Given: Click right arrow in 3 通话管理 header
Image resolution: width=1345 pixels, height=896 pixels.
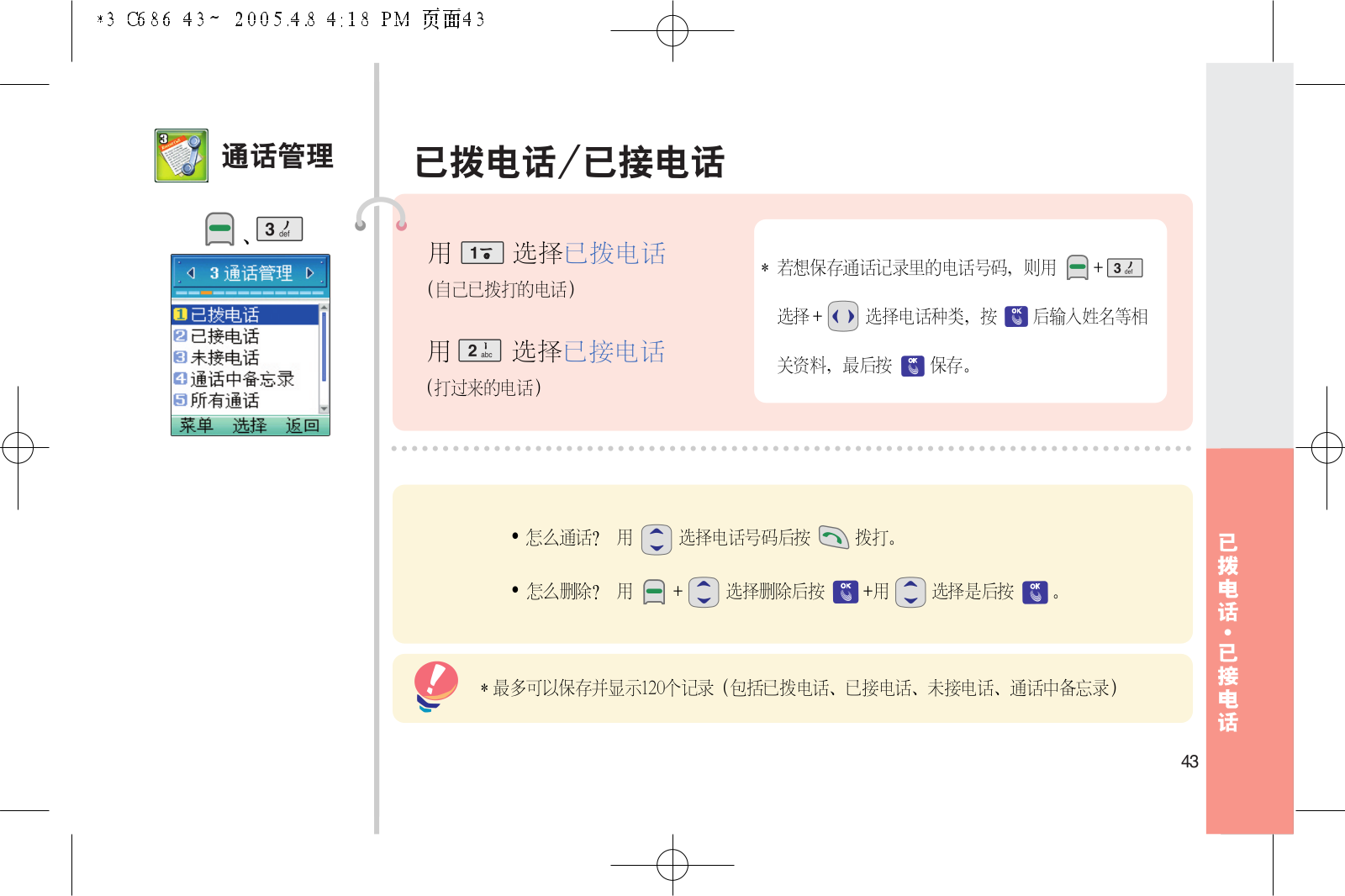Looking at the screenshot, I should pos(309,273).
